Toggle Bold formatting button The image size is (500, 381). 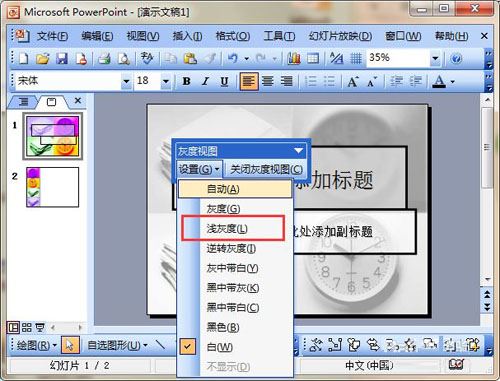point(187,81)
